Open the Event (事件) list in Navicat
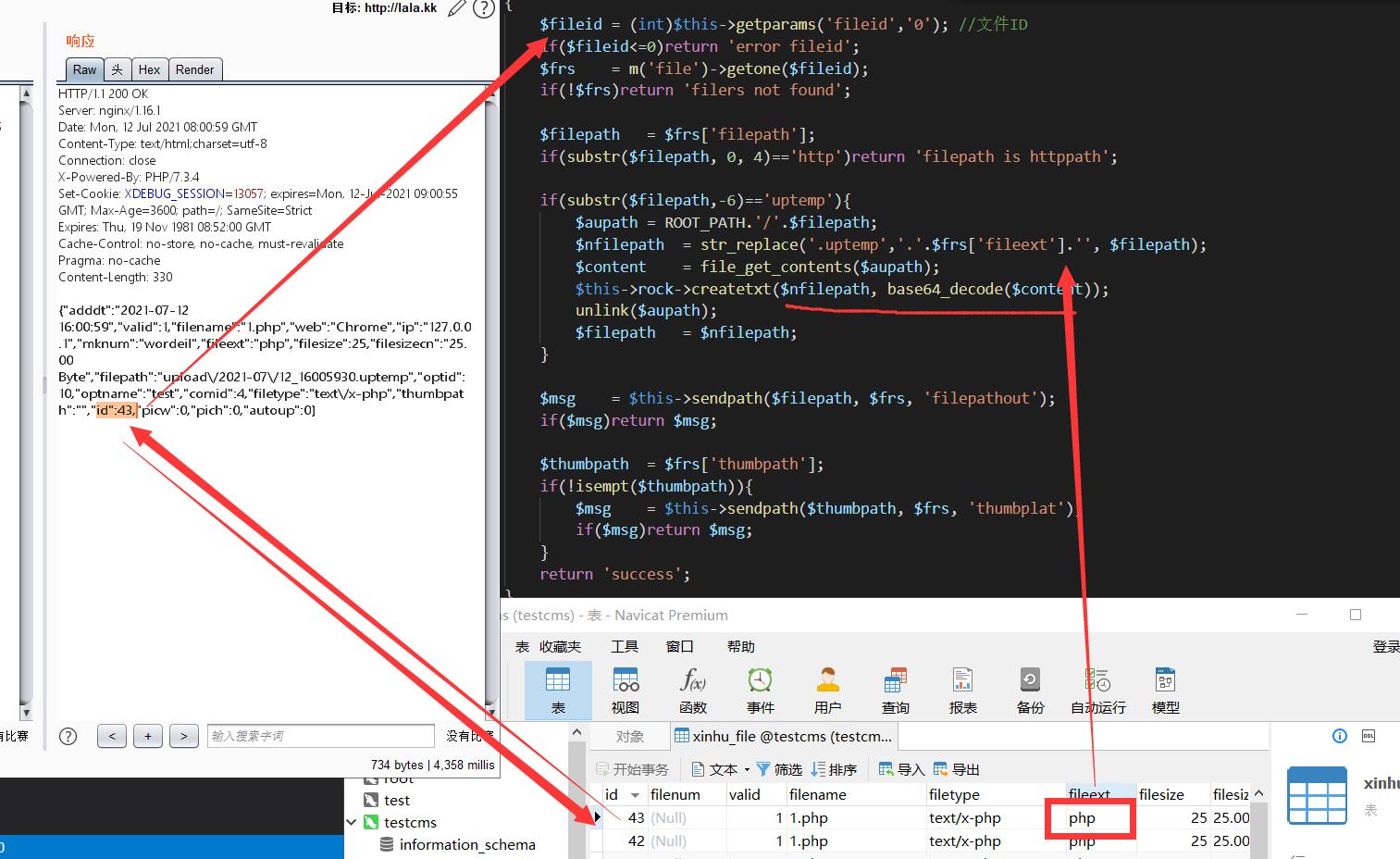 (x=761, y=691)
